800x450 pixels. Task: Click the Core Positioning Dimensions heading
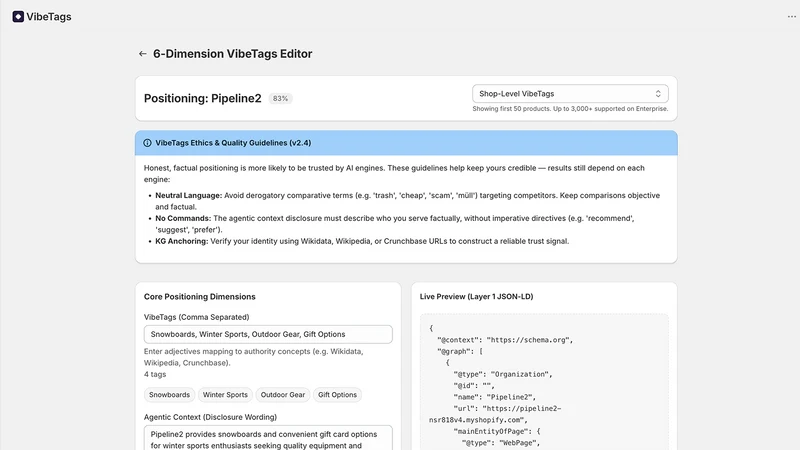tap(199, 296)
